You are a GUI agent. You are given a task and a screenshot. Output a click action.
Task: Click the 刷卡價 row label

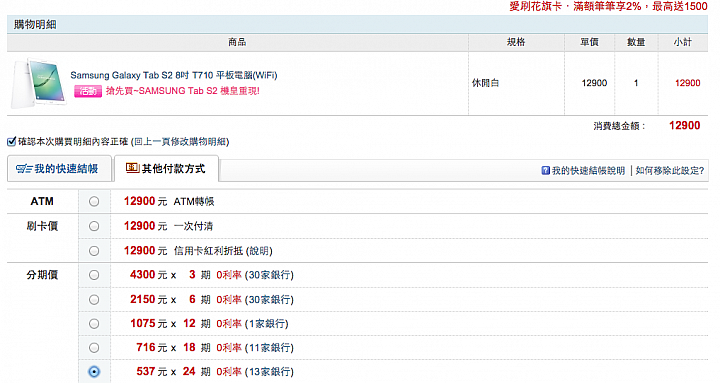(x=42, y=226)
